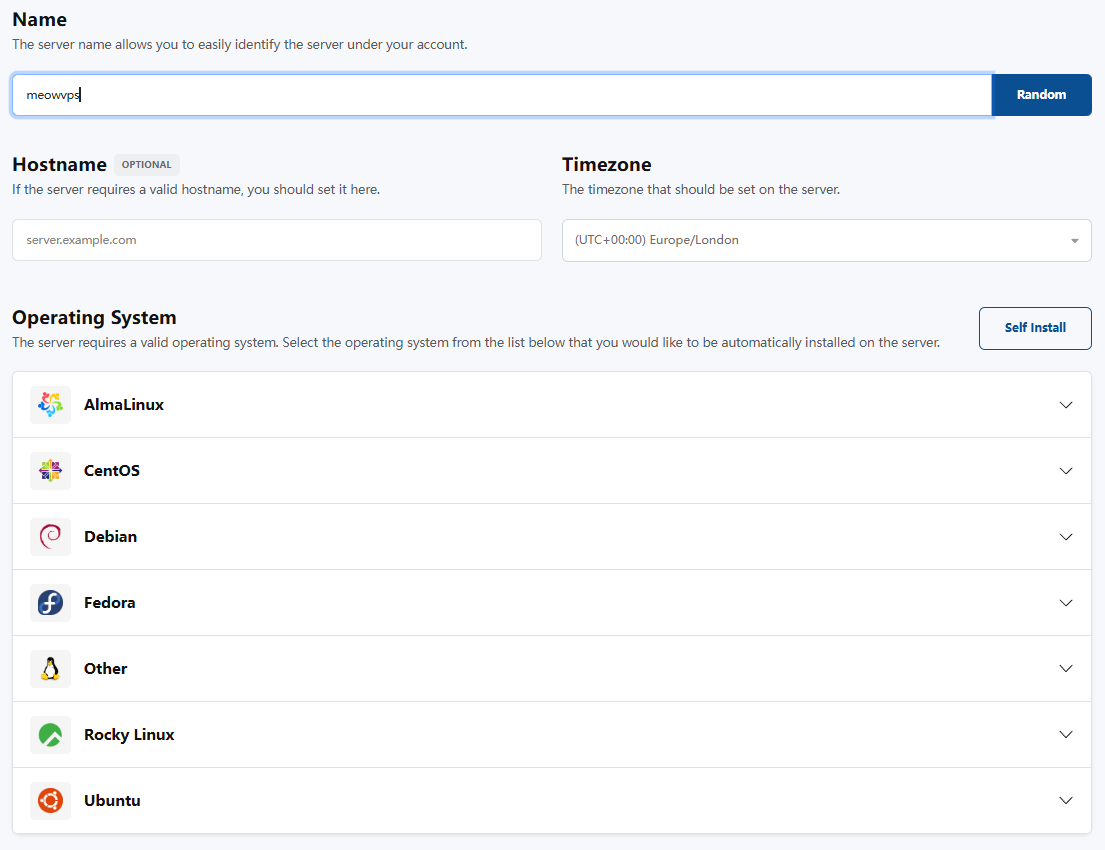The width and height of the screenshot is (1105, 850).
Task: Select the Other label
Action: (x=106, y=669)
